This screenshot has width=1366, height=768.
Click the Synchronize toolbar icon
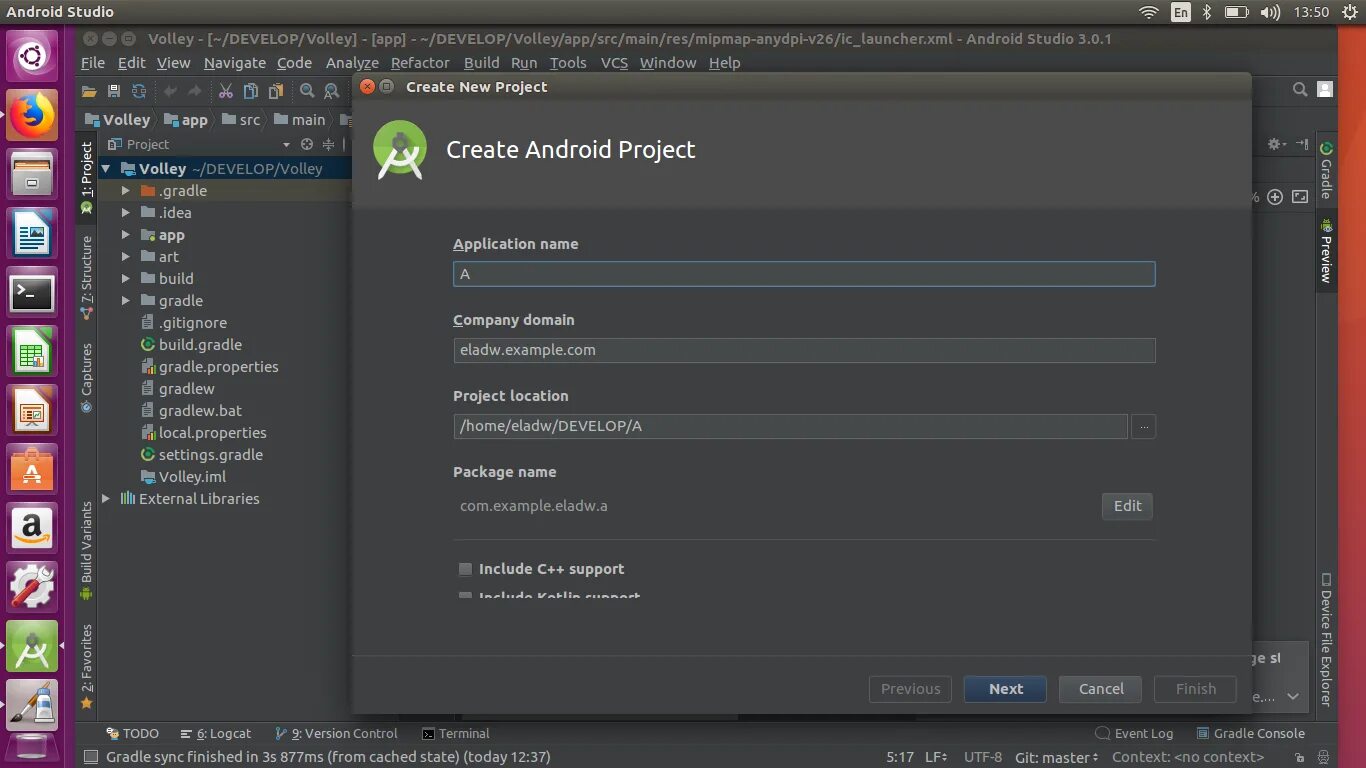[139, 91]
